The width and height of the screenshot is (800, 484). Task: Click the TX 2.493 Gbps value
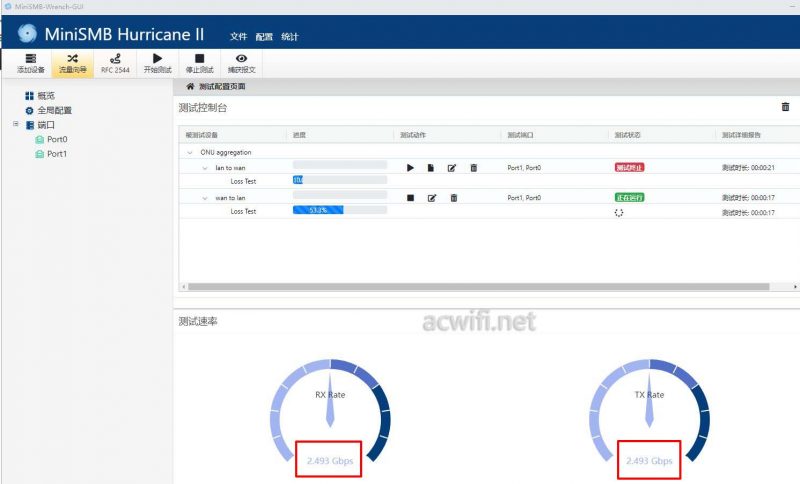click(649, 461)
